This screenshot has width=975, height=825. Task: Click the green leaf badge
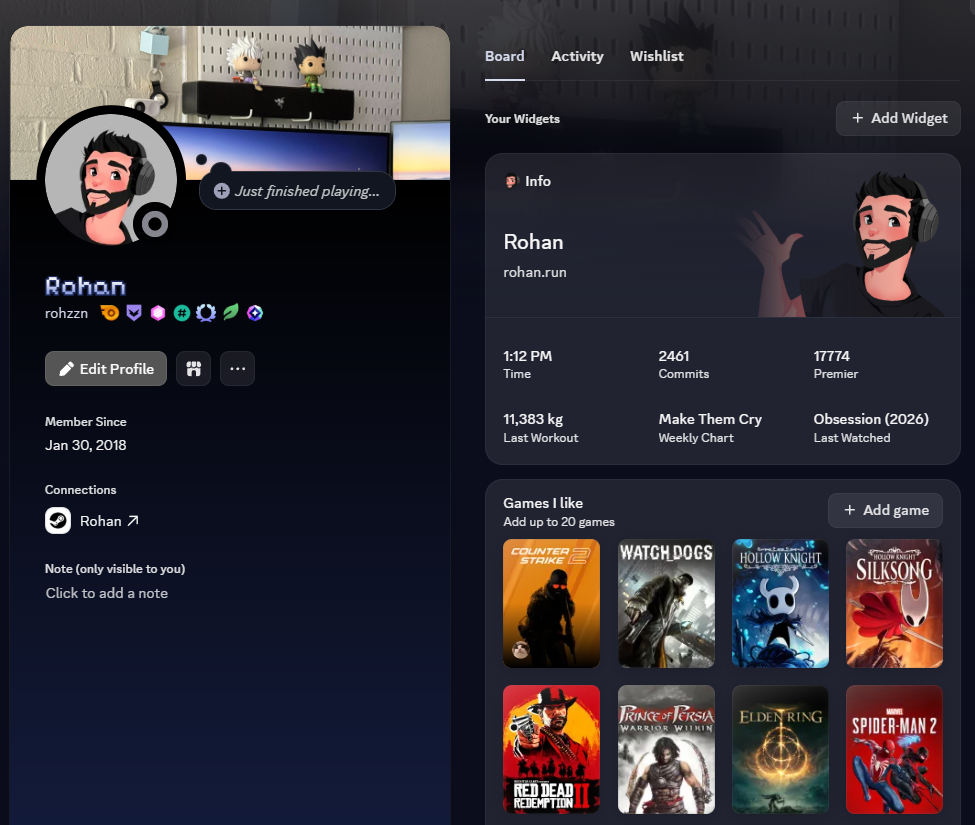click(x=231, y=312)
